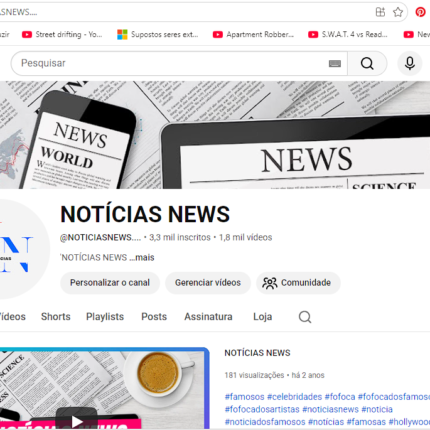Image resolution: width=430 pixels, height=430 pixels.
Task: Switch to the Posts tab
Action: (154, 317)
